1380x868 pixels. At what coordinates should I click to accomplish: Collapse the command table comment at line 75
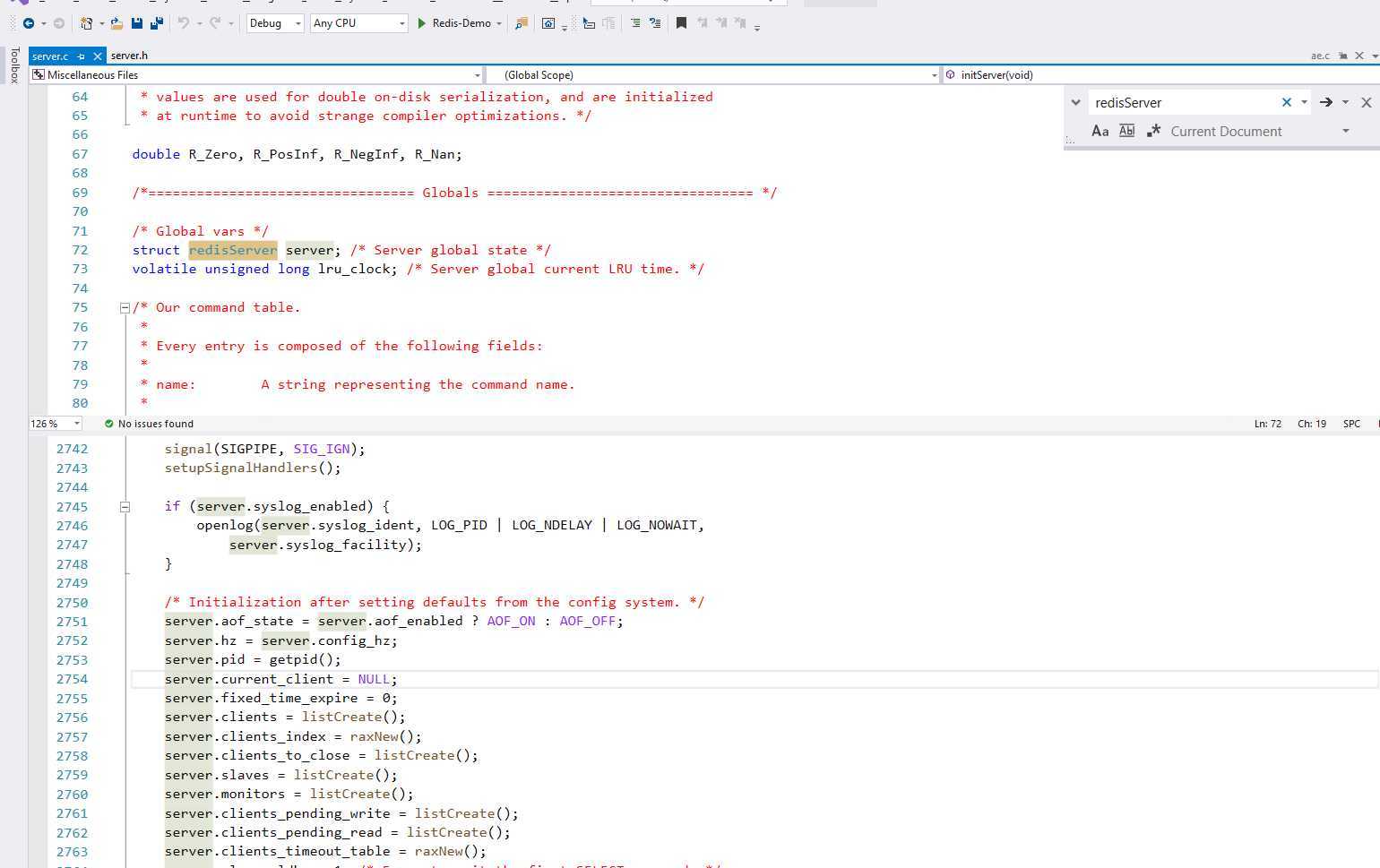pyautogui.click(x=125, y=307)
